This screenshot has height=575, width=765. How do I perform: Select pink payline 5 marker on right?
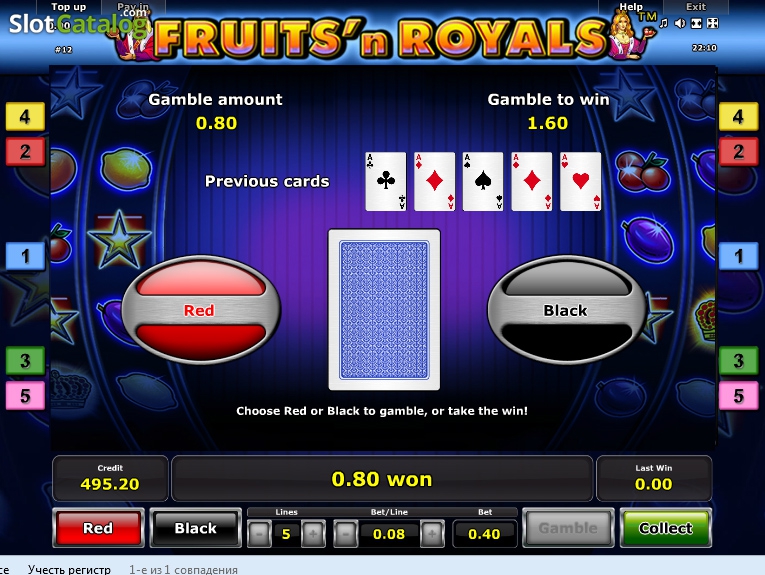click(739, 396)
